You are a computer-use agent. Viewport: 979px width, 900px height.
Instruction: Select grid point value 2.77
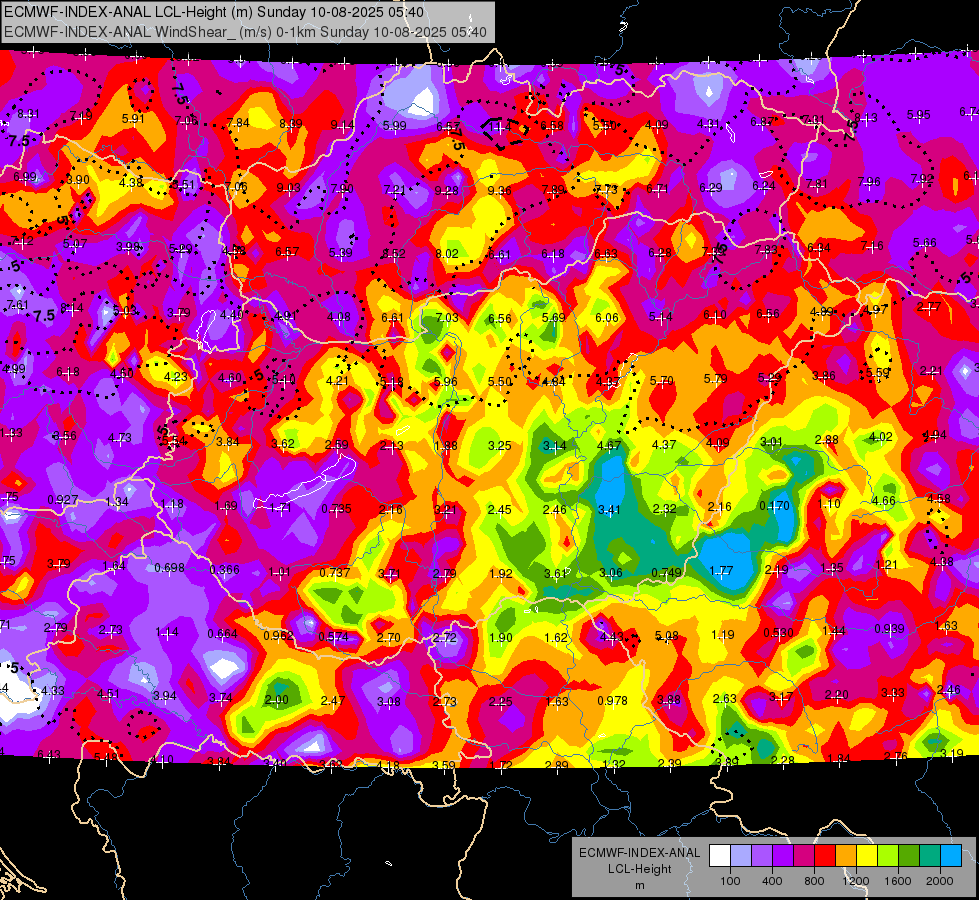pyautogui.click(x=929, y=307)
